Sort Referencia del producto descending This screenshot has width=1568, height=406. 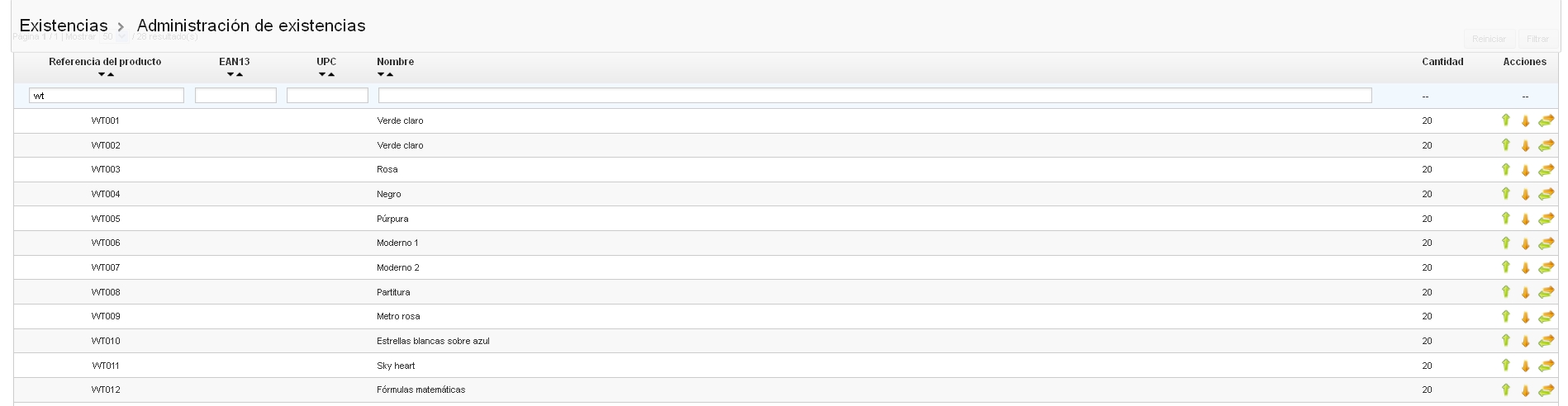(101, 75)
